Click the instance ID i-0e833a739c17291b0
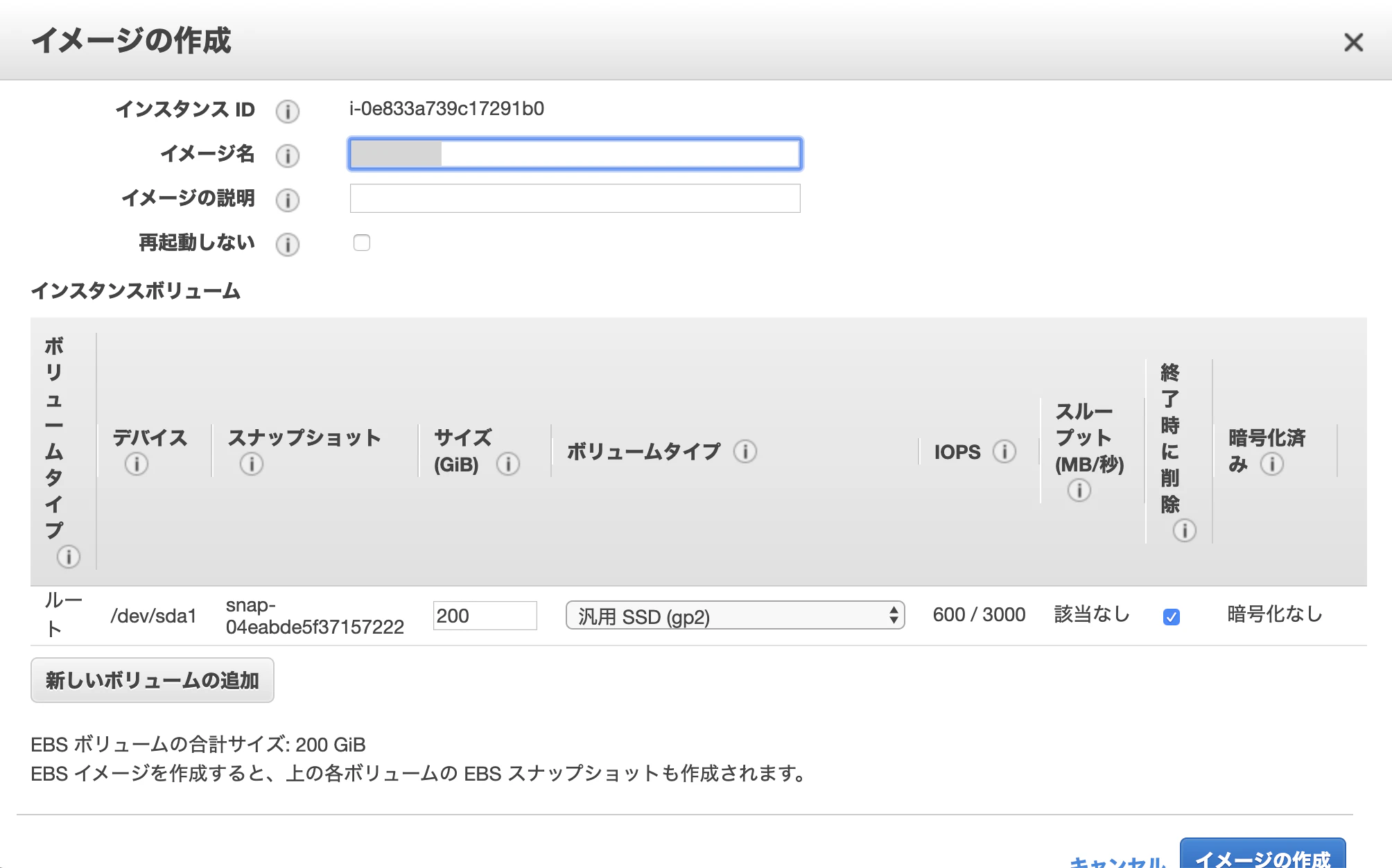Image resolution: width=1392 pixels, height=868 pixels. click(x=446, y=109)
